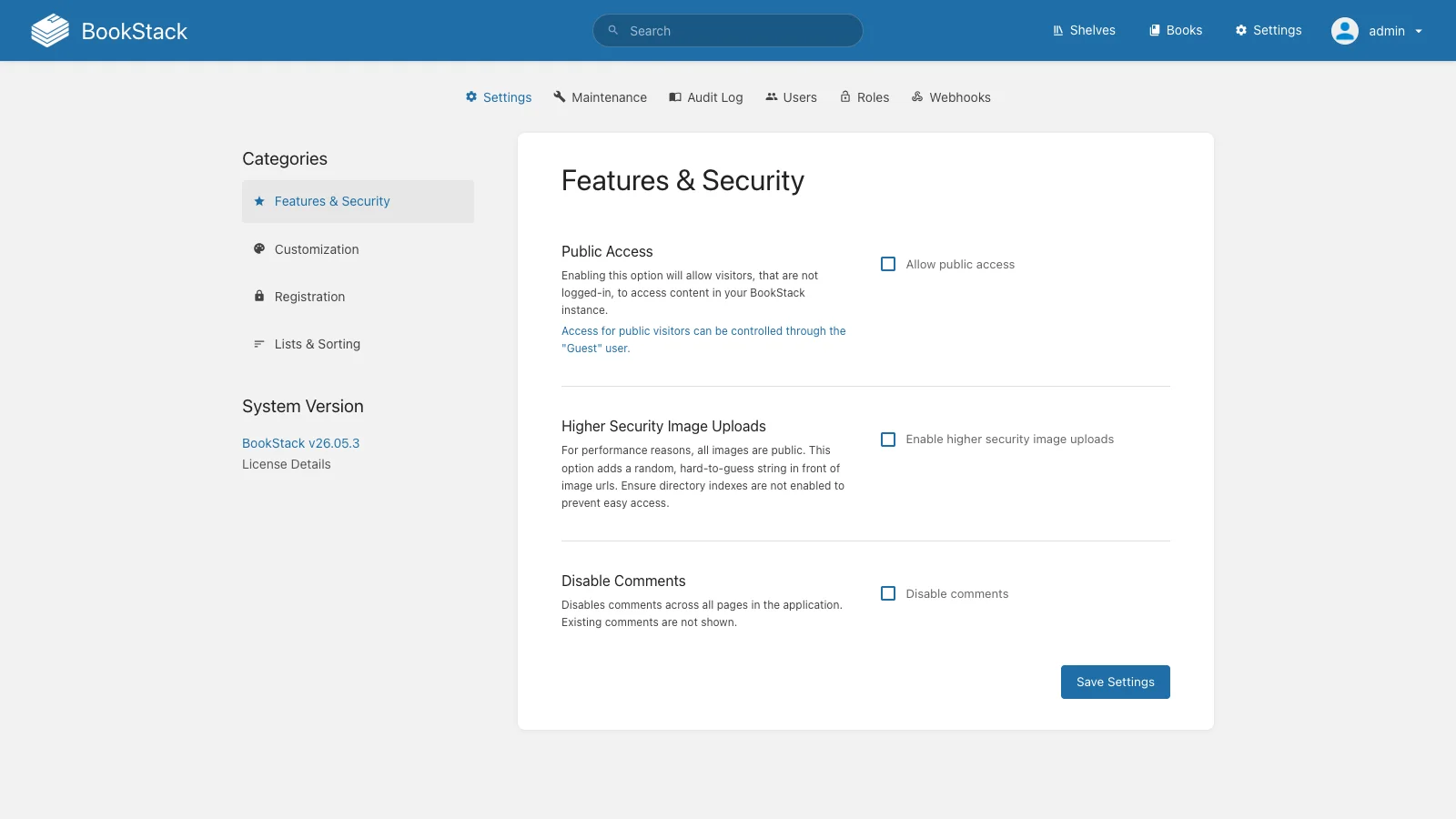Screen dimensions: 1456x819
Task: Click the admin user avatar icon
Action: 1345,31
